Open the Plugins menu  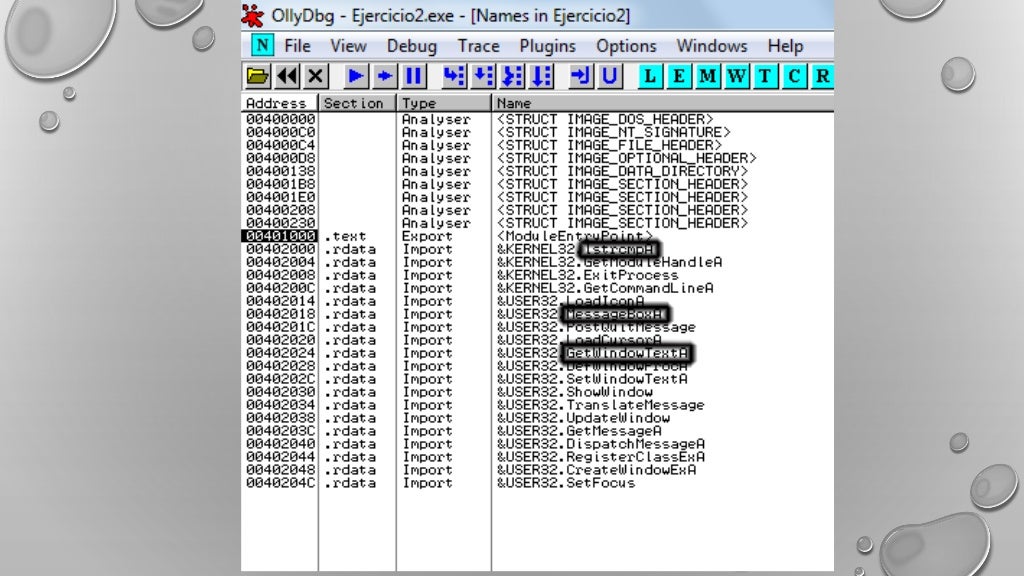point(547,46)
